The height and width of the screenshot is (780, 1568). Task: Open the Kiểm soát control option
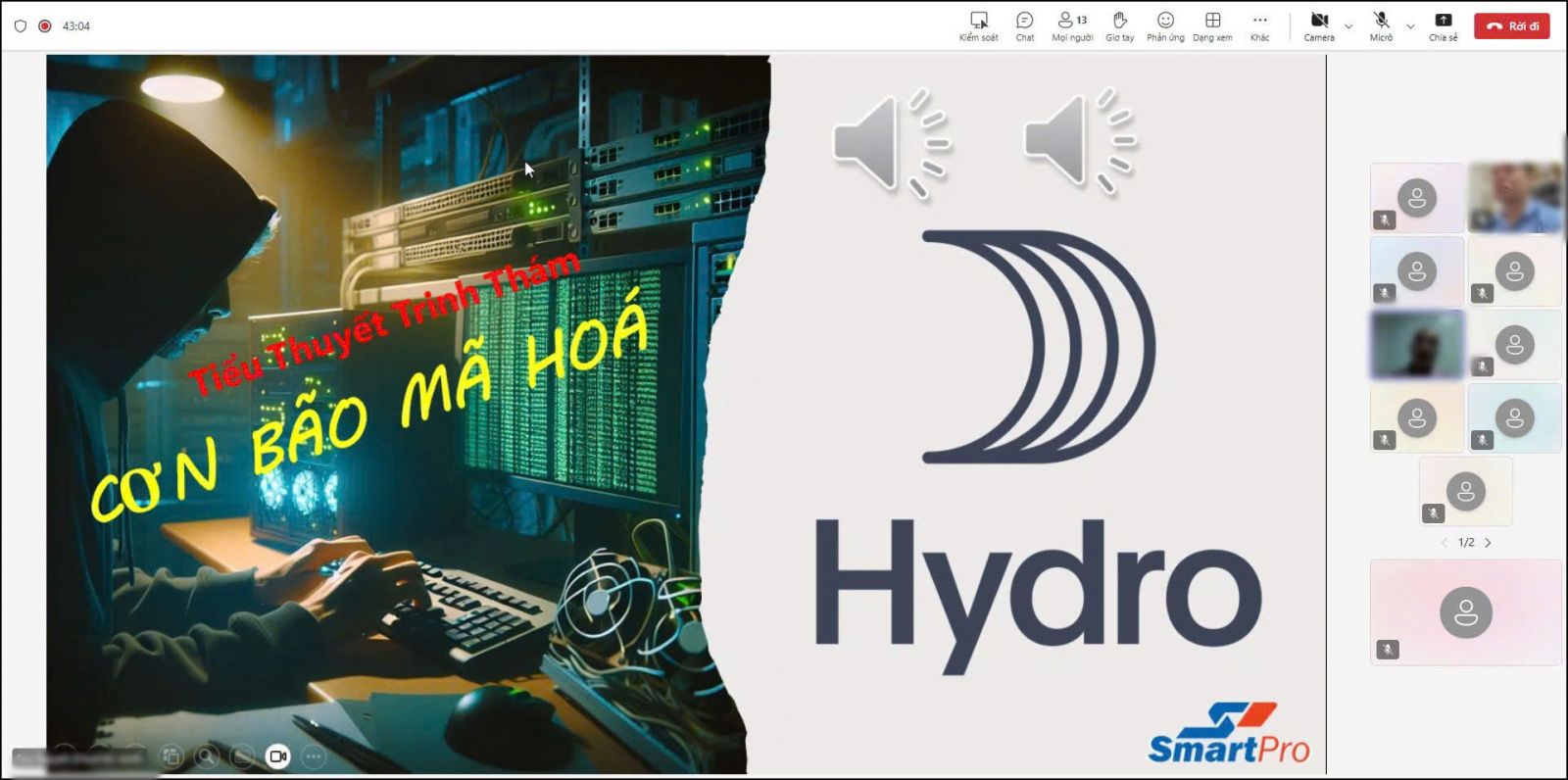(978, 26)
